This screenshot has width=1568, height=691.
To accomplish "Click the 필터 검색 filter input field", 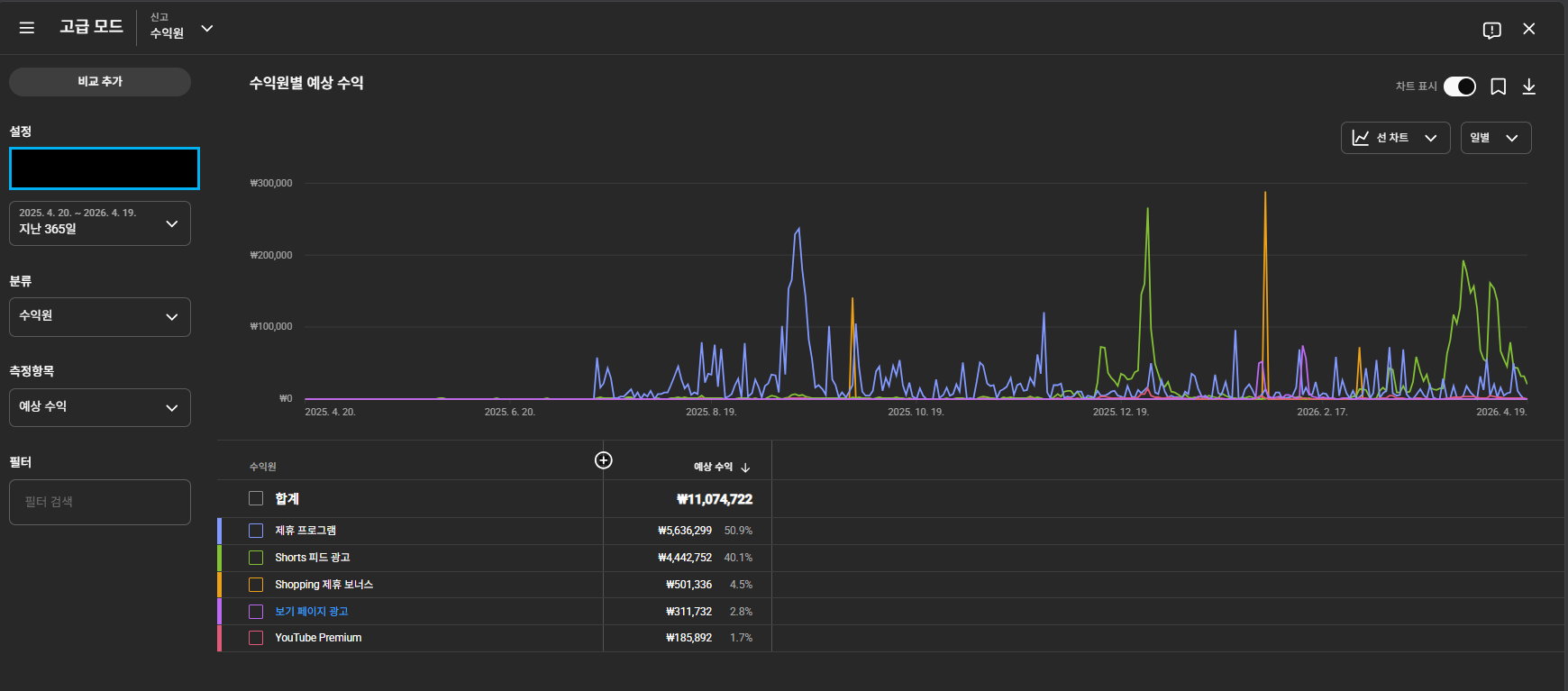I will point(100,502).
